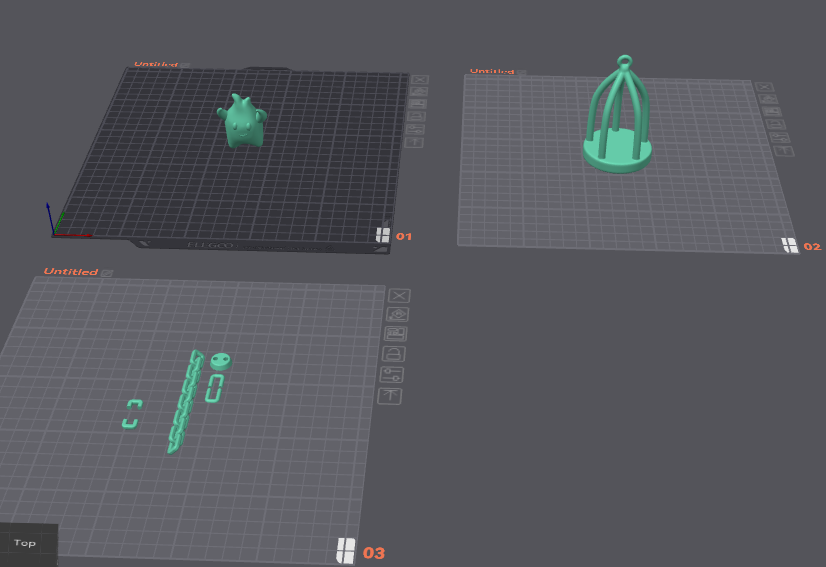The width and height of the screenshot is (826, 567).
Task: Toggle the lock on plate 03
Action: [394, 354]
